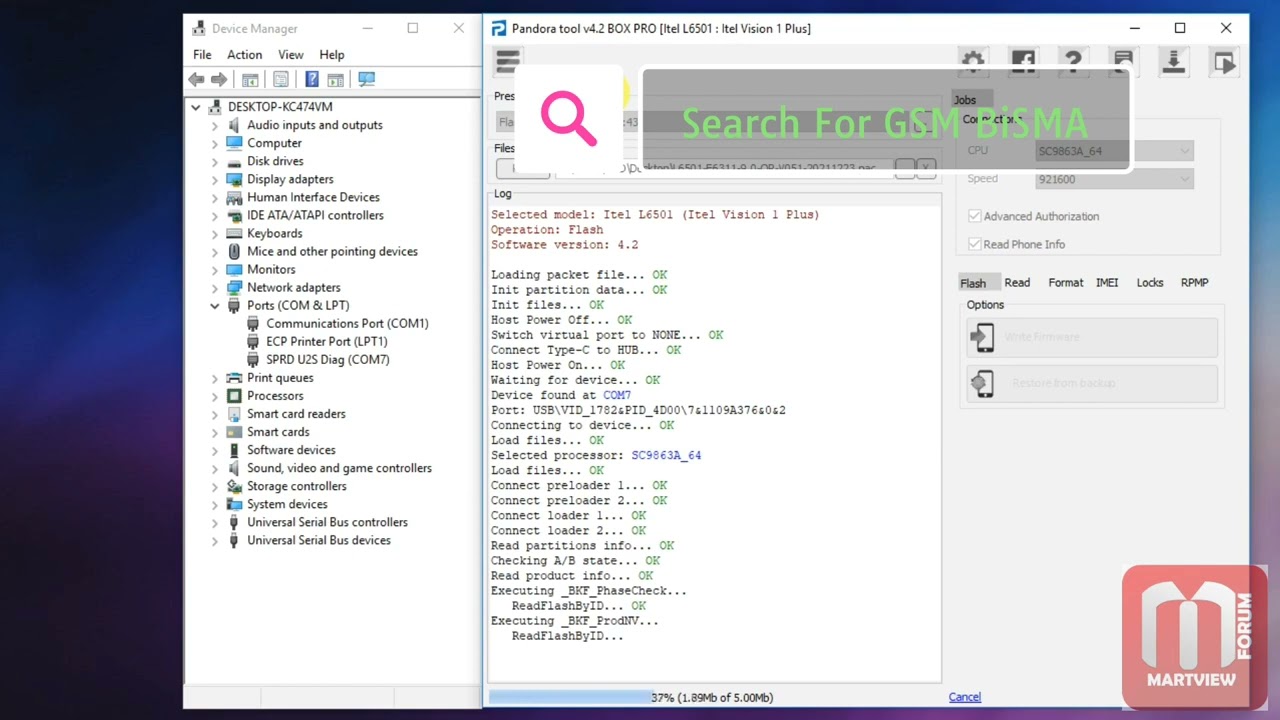1280x720 pixels.
Task: Select Universal Serial Bus devices row
Action: tap(319, 541)
